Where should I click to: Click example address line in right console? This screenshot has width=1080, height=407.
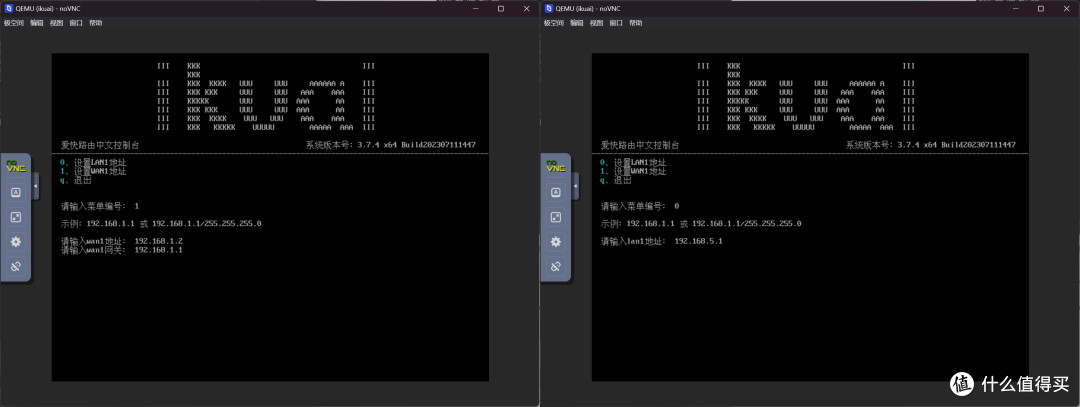[x=701, y=224]
